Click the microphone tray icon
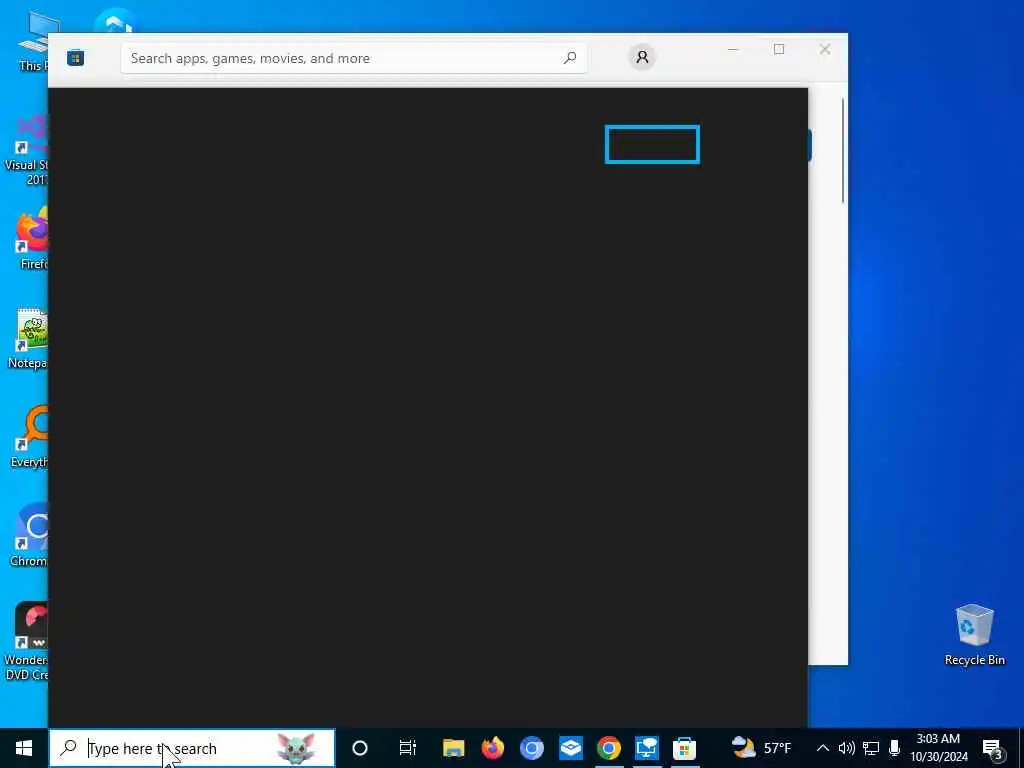 click(x=895, y=748)
